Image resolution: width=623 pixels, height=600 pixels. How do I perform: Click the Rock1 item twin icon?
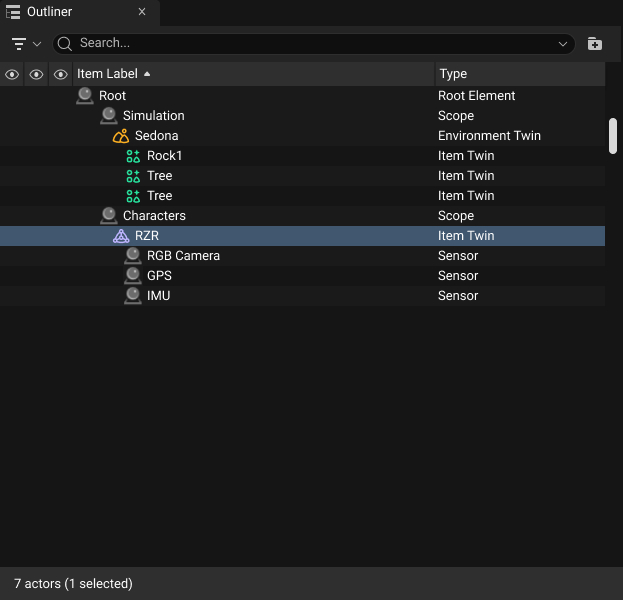tap(133, 156)
